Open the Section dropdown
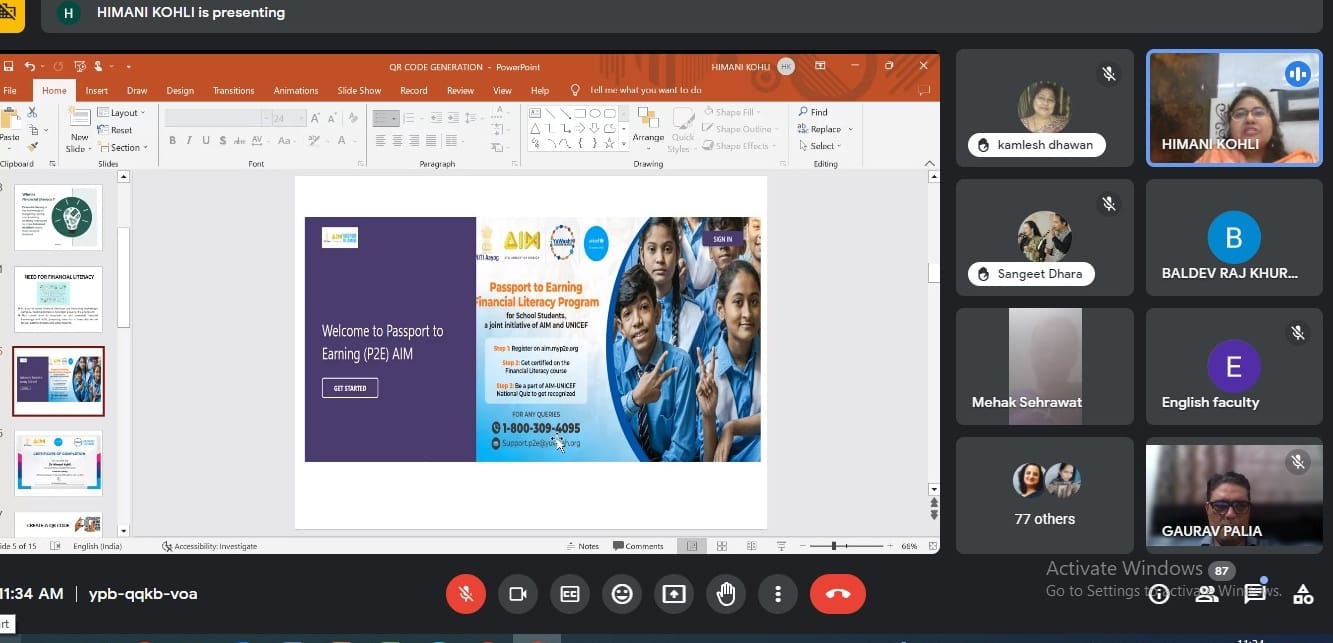1333x643 pixels. click(x=124, y=147)
